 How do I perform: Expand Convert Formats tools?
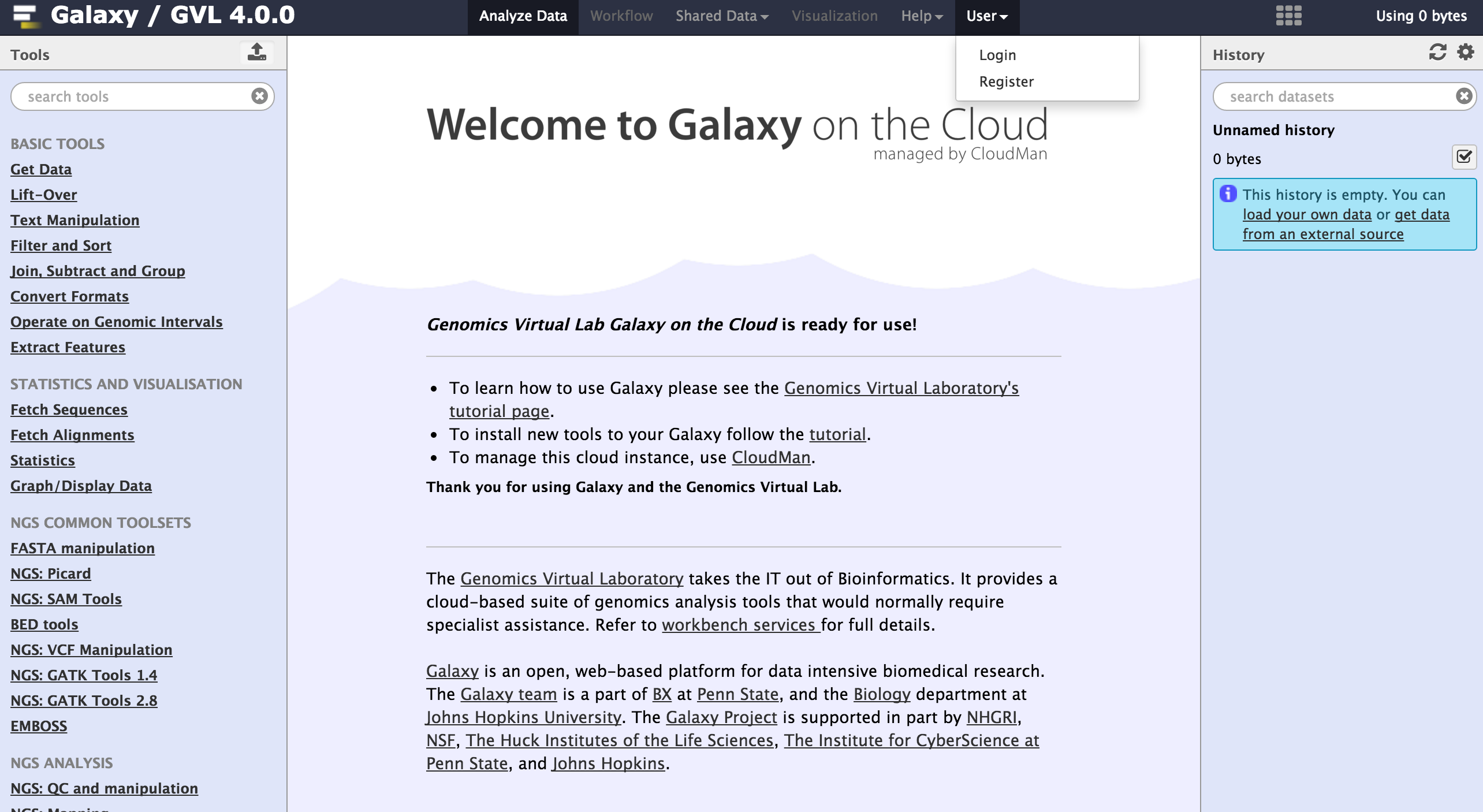click(70, 296)
